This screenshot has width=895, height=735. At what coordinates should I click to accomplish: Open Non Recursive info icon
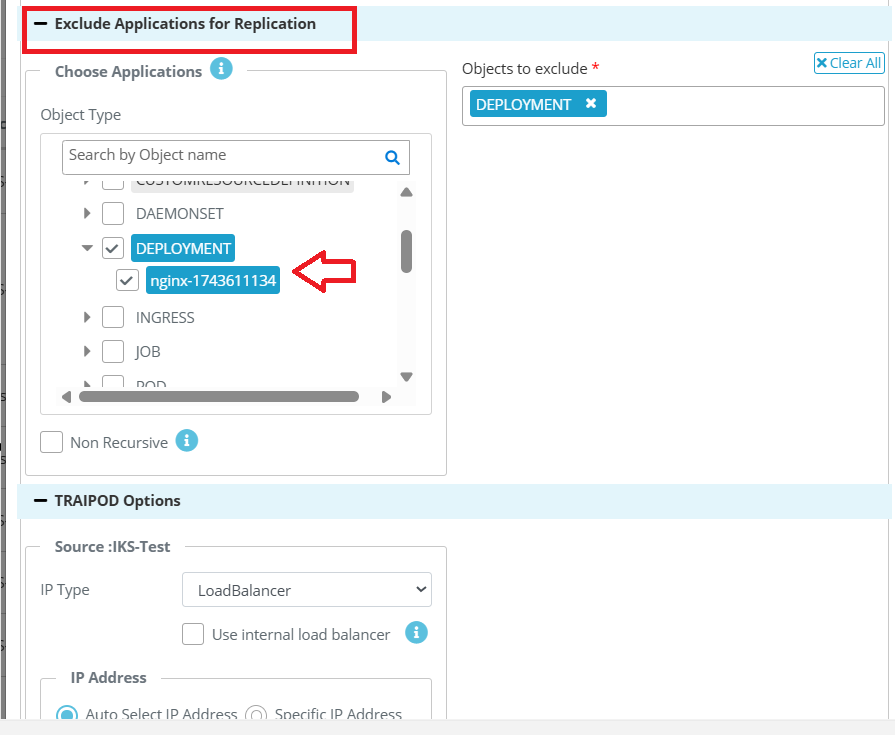[187, 441]
